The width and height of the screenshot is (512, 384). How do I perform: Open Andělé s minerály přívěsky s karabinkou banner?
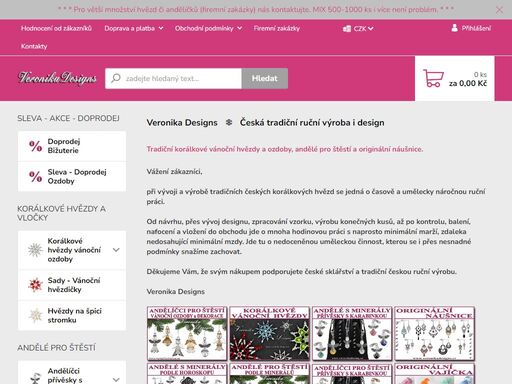352,334
